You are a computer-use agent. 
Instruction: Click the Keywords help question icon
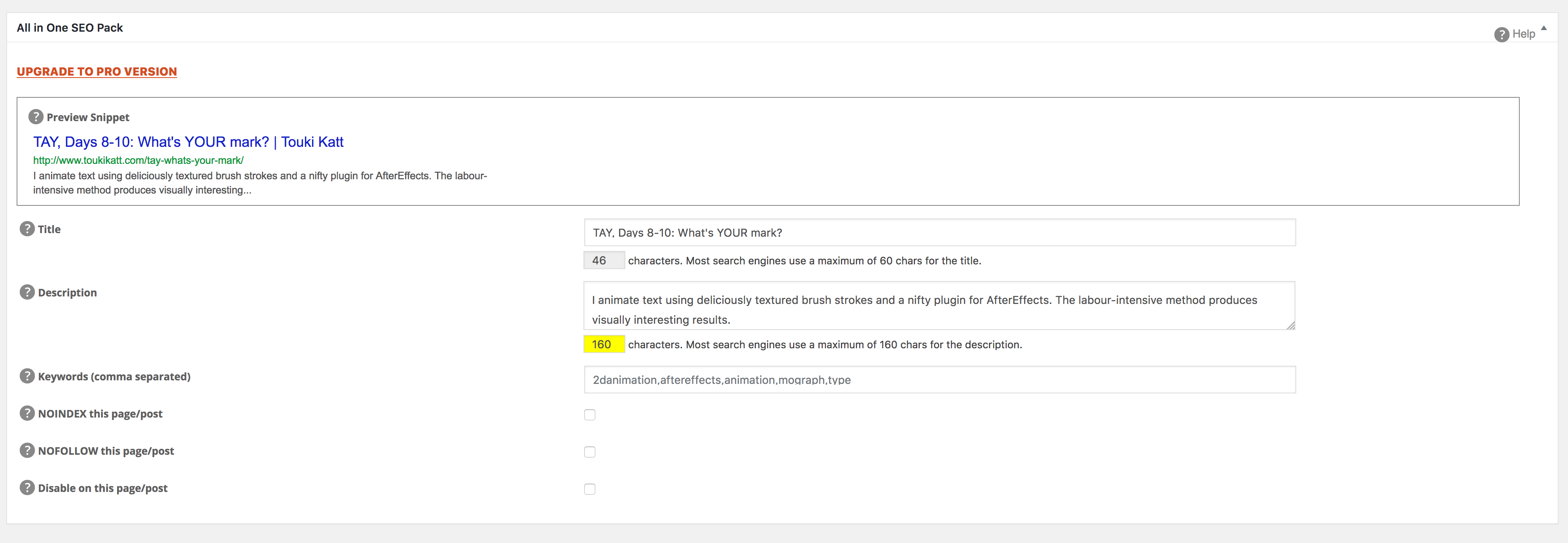27,376
